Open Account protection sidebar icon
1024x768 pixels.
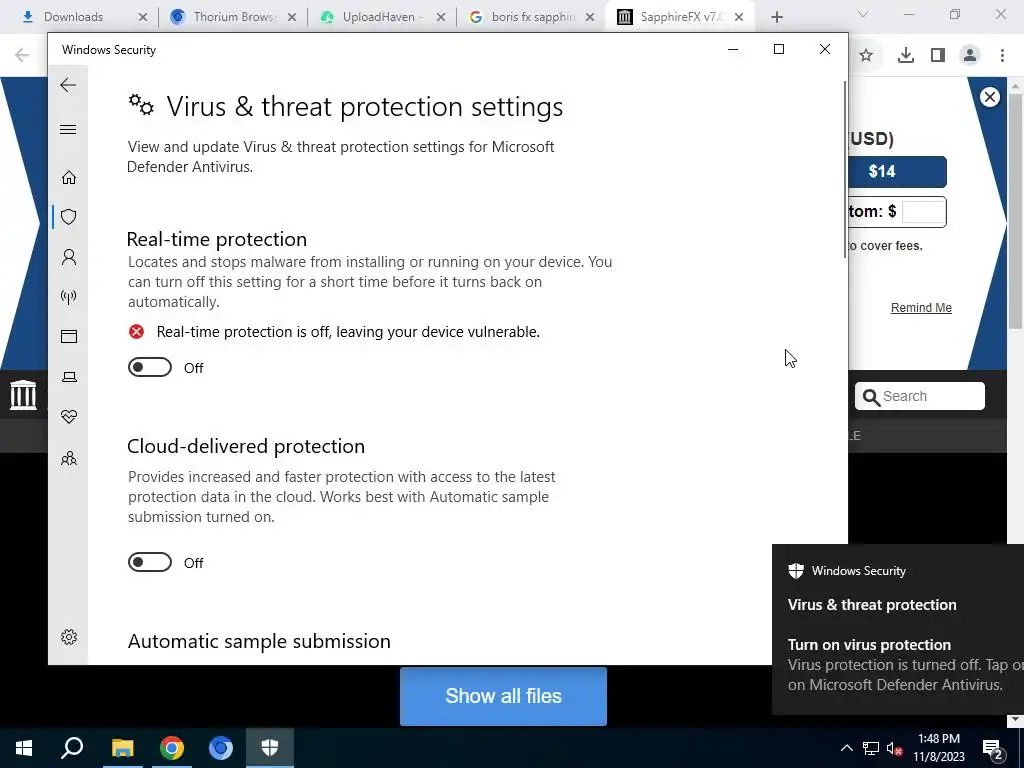point(69,257)
